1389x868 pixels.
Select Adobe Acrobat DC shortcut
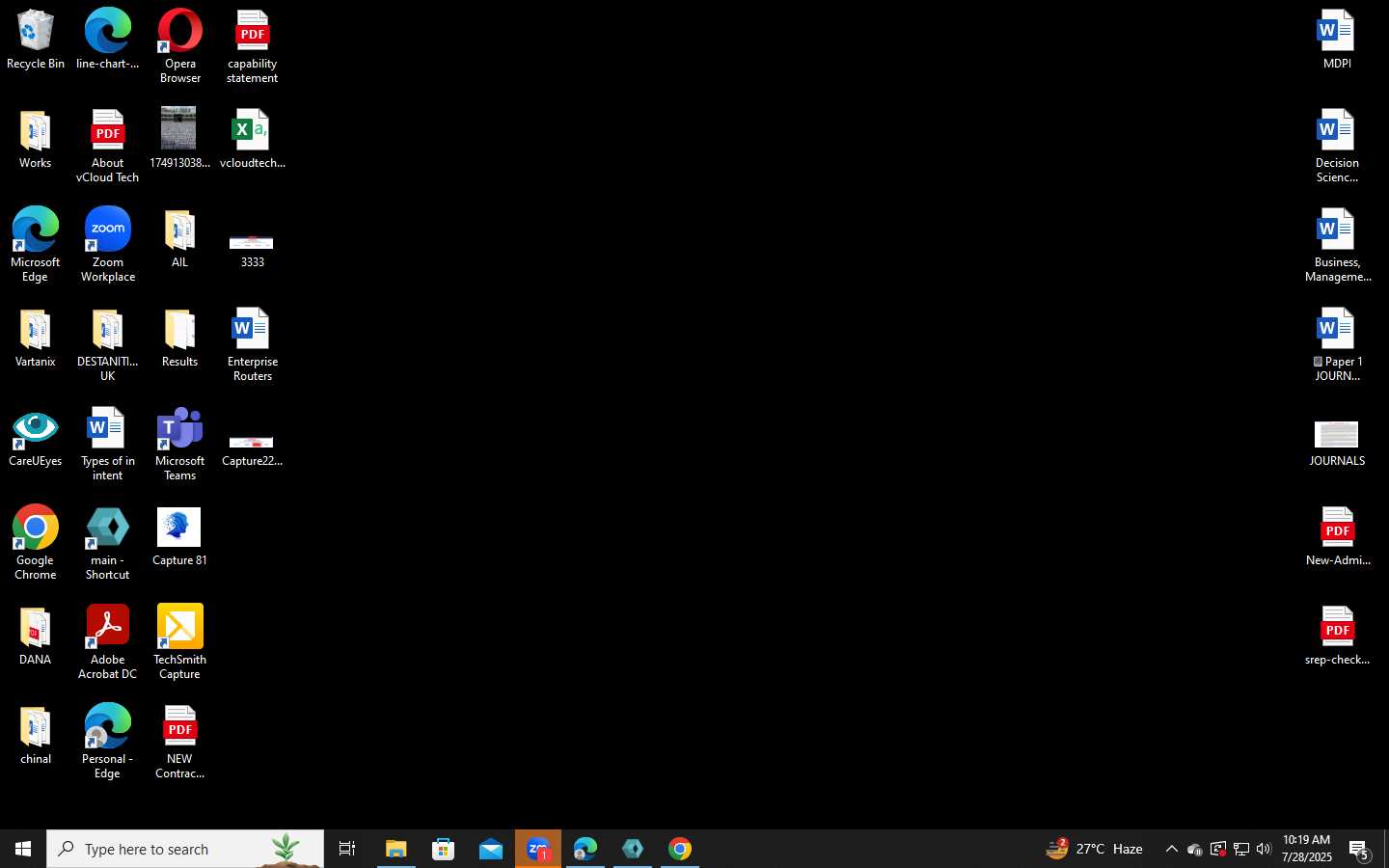click(x=108, y=642)
